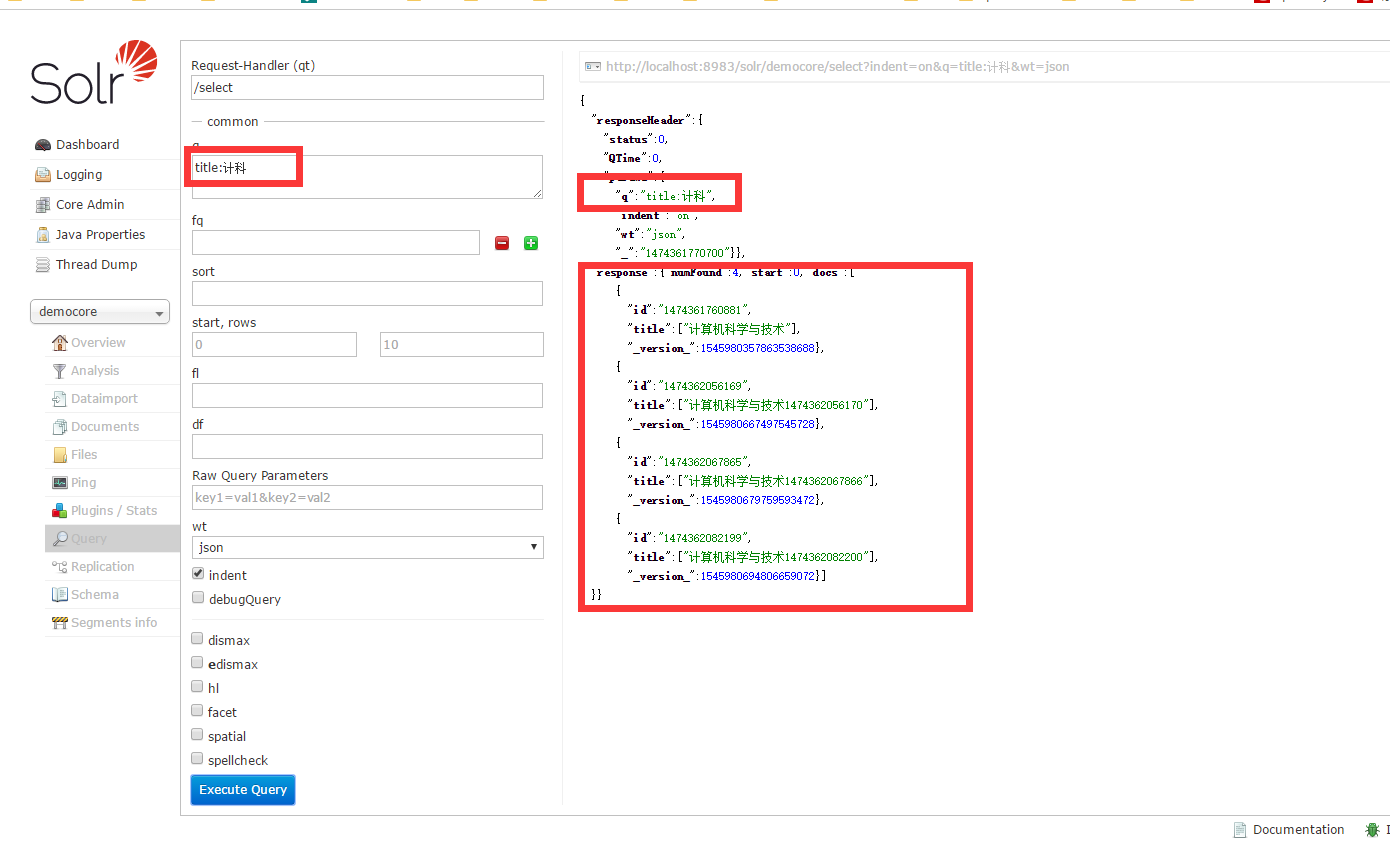Open Plugins / Stats
This screenshot has width=1390, height=868.
(x=114, y=511)
